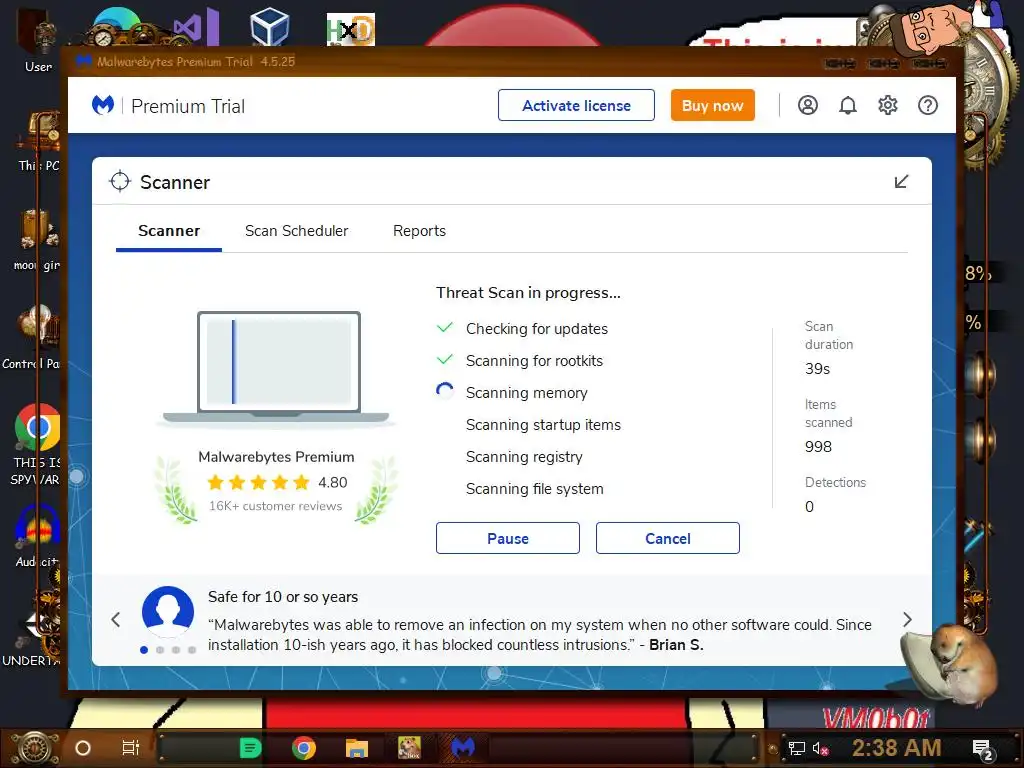This screenshot has height=768, width=1024.
Task: Open This PC desktop icon
Action: click(39, 142)
